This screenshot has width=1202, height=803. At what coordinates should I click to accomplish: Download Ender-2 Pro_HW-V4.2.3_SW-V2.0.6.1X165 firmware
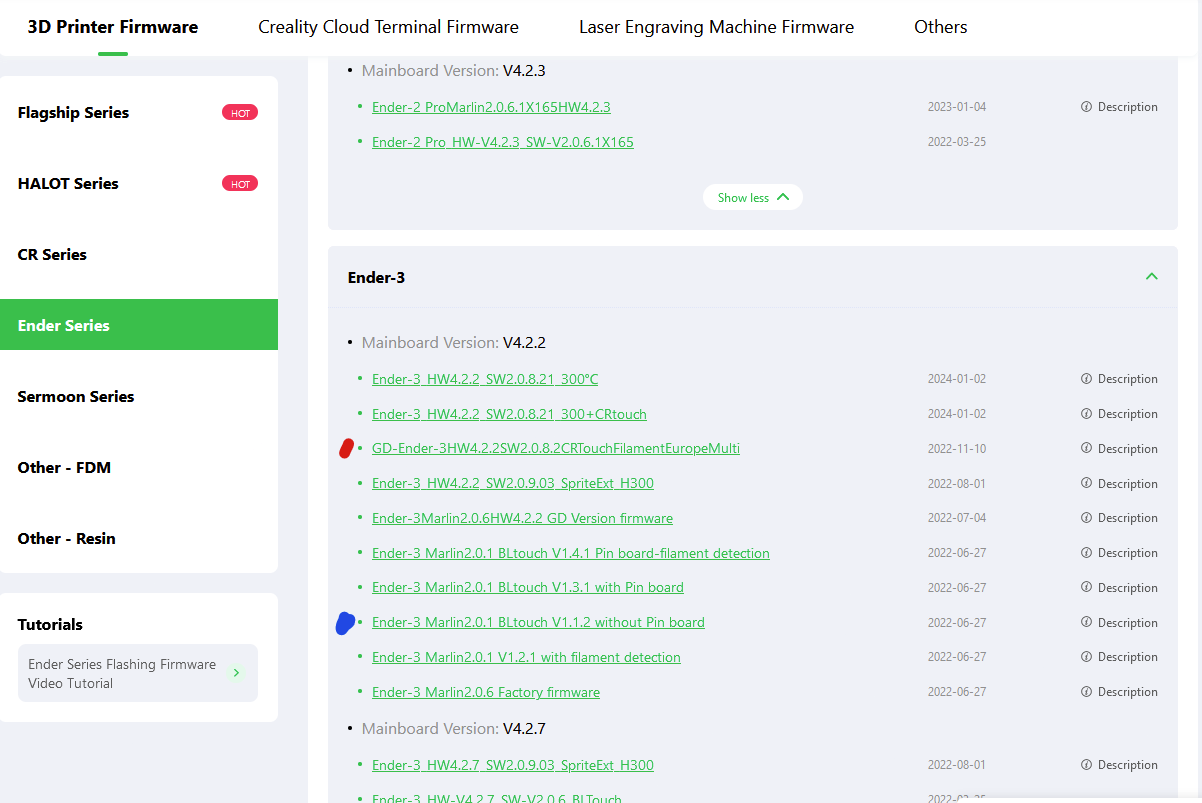pos(503,142)
